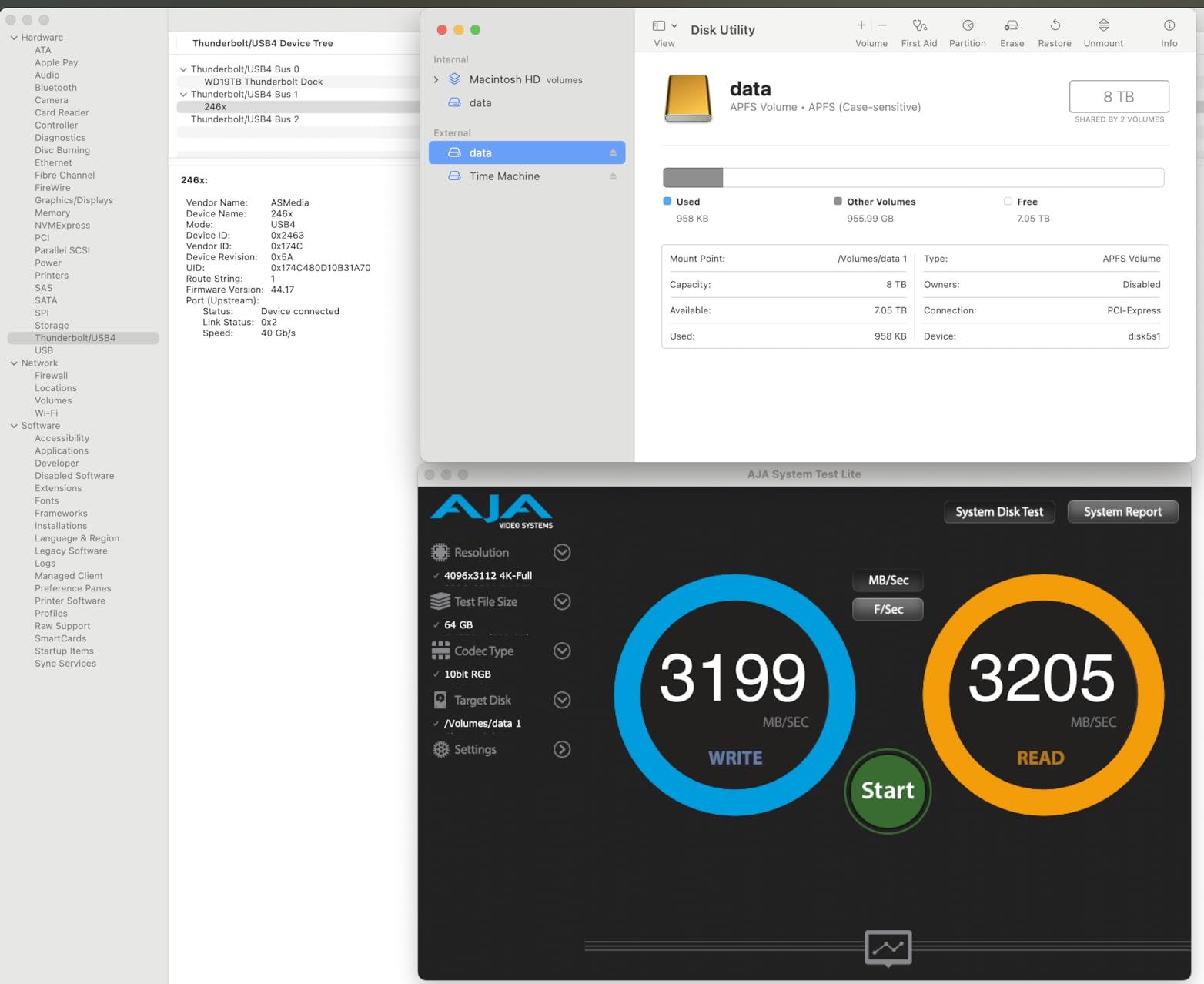Open the AJA graph view icon

click(888, 947)
